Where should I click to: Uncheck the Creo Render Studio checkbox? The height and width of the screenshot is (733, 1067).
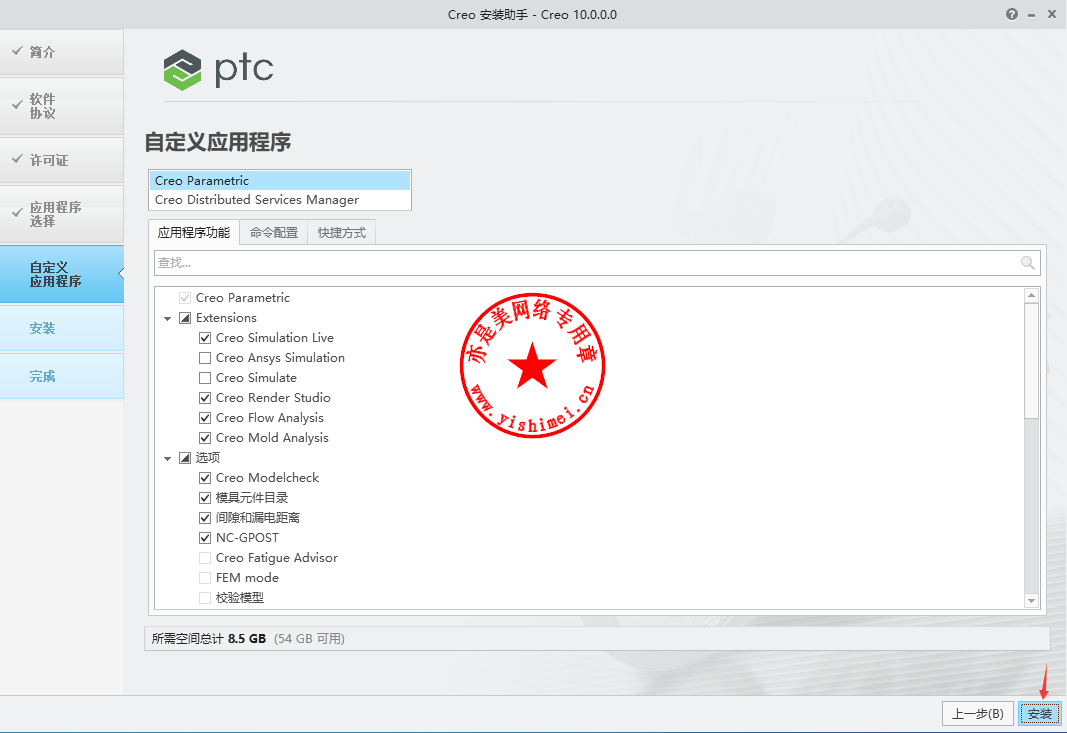tap(205, 398)
